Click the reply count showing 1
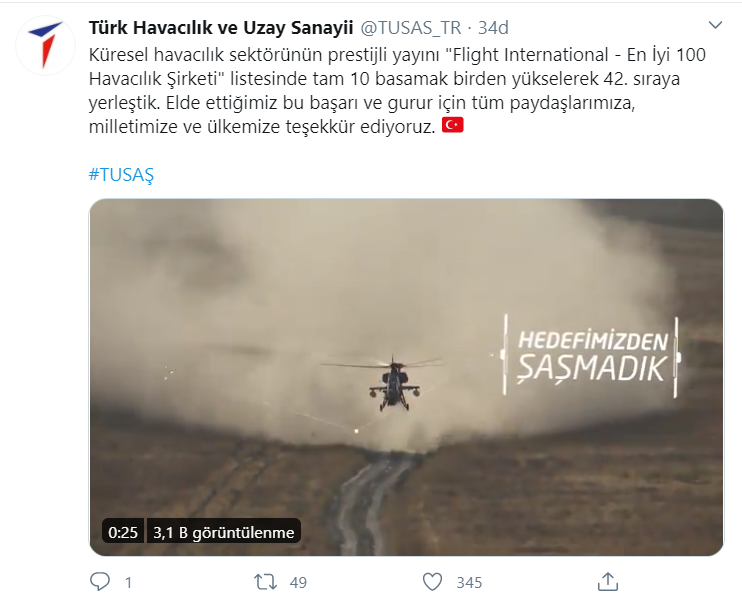The image size is (742, 604). pos(128,583)
